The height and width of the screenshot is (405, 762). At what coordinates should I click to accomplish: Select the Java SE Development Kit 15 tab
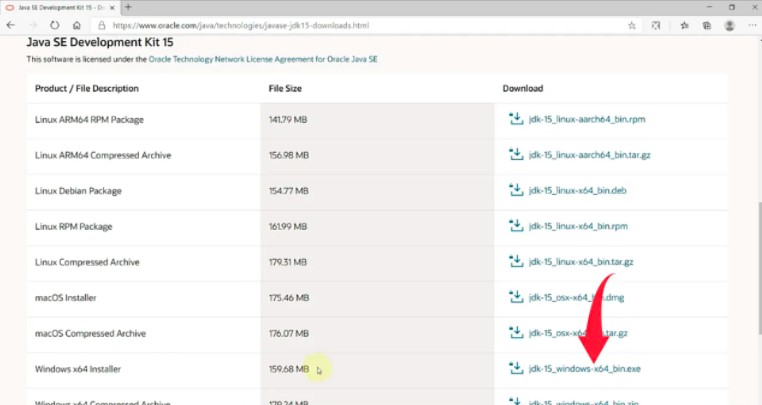pos(55,7)
